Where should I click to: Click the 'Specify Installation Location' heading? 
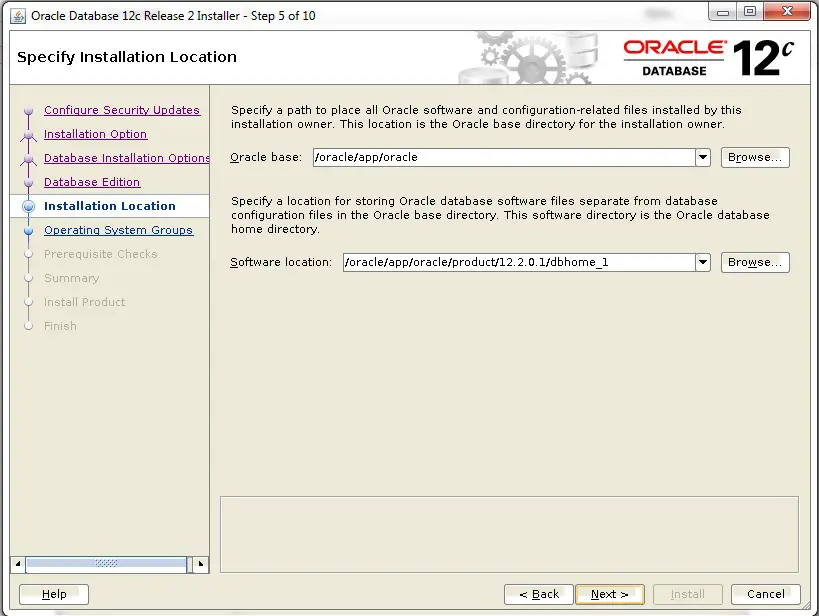point(127,57)
